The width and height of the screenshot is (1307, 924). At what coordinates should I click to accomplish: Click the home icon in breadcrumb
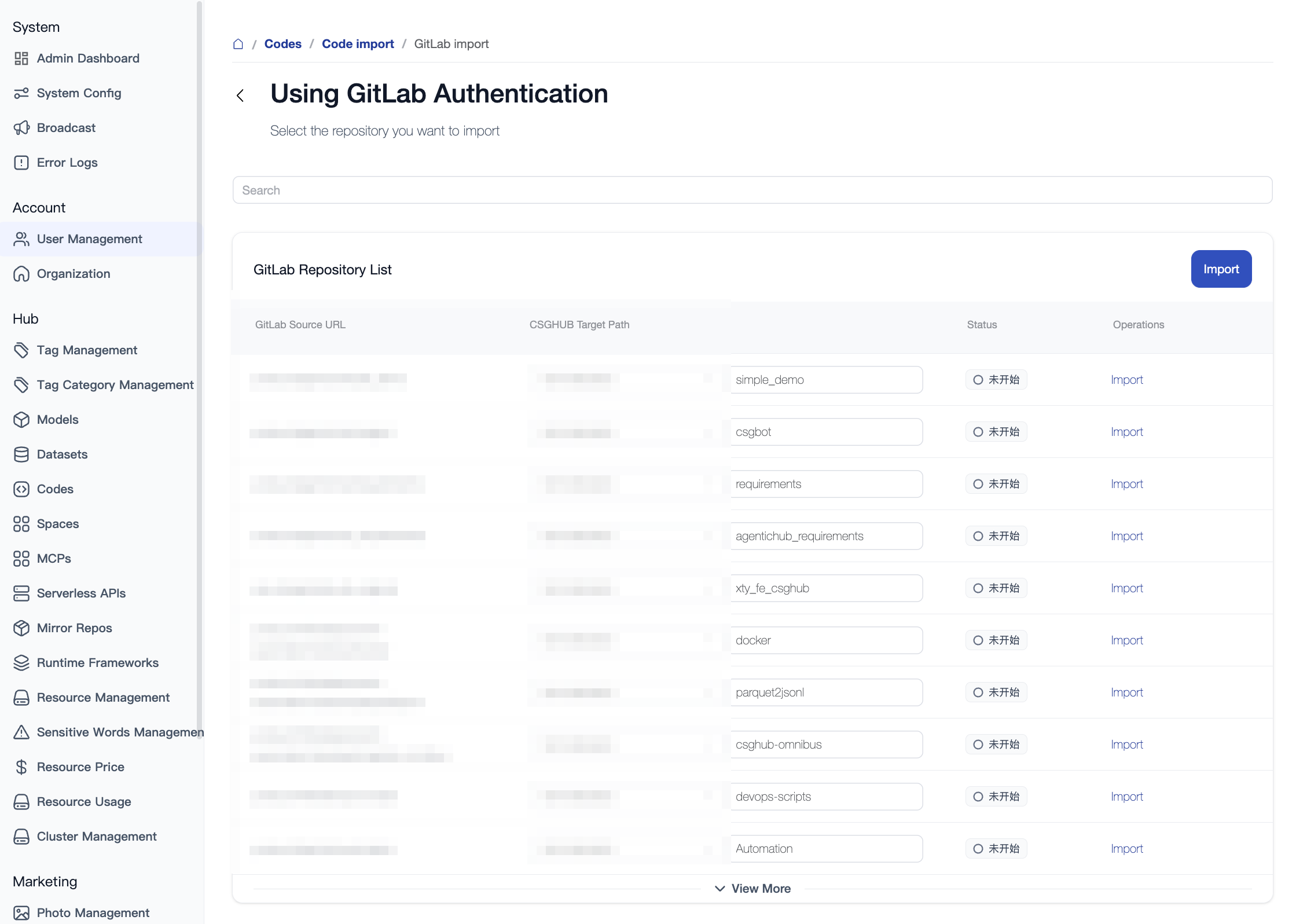(x=238, y=44)
